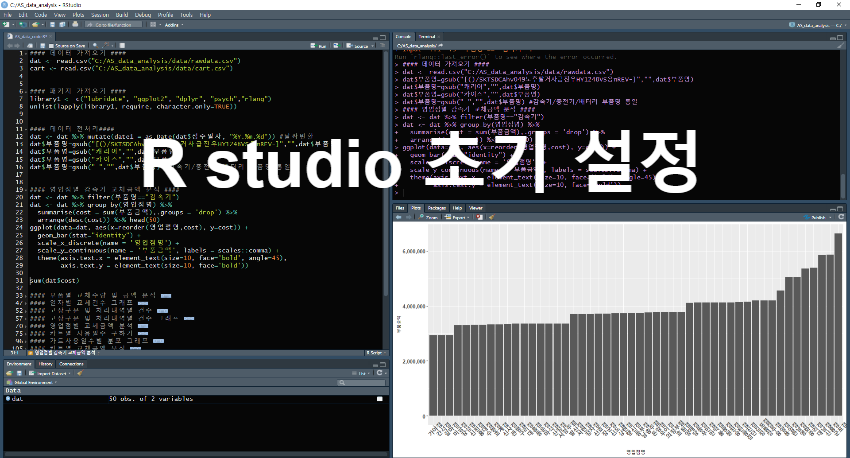The height and width of the screenshot is (458, 850).
Task: Switch to the History tab
Action: [x=46, y=364]
